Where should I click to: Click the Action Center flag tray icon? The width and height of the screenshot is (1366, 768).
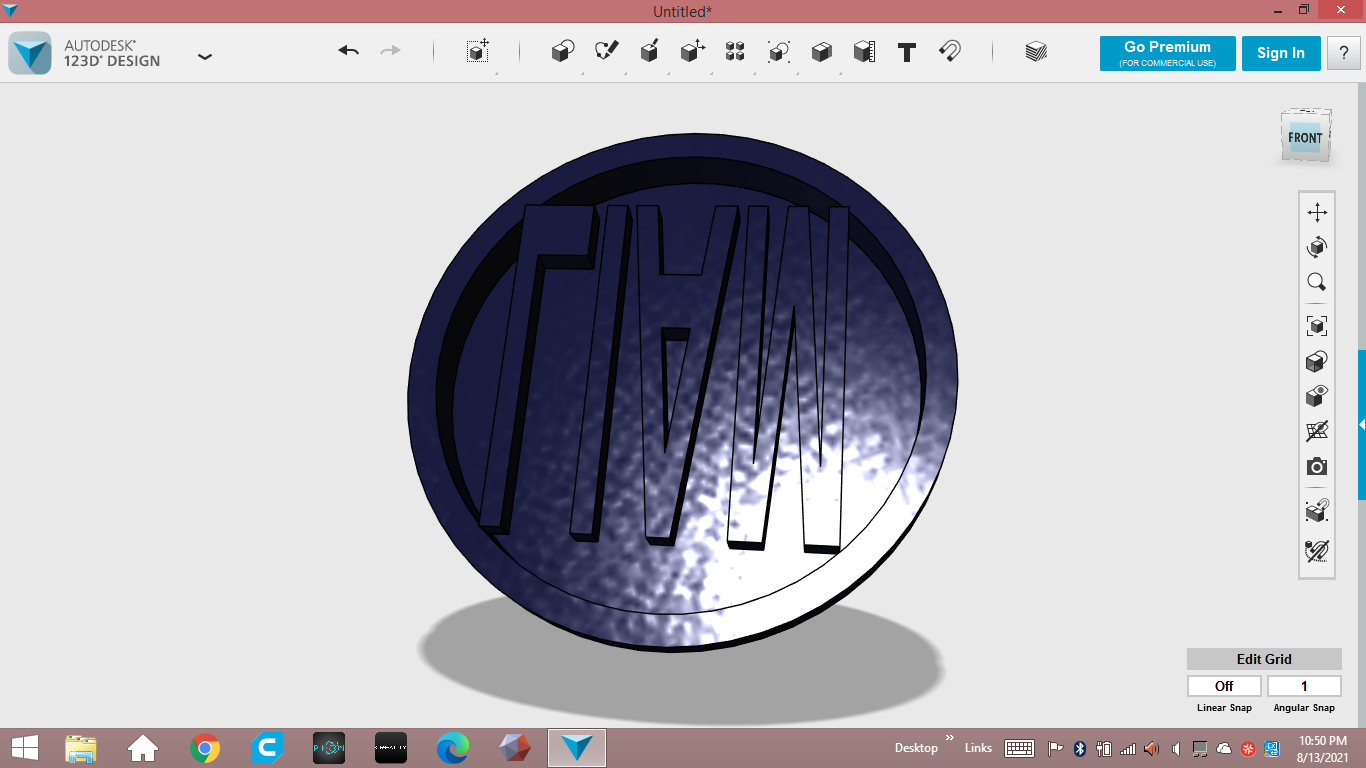pos(1056,748)
